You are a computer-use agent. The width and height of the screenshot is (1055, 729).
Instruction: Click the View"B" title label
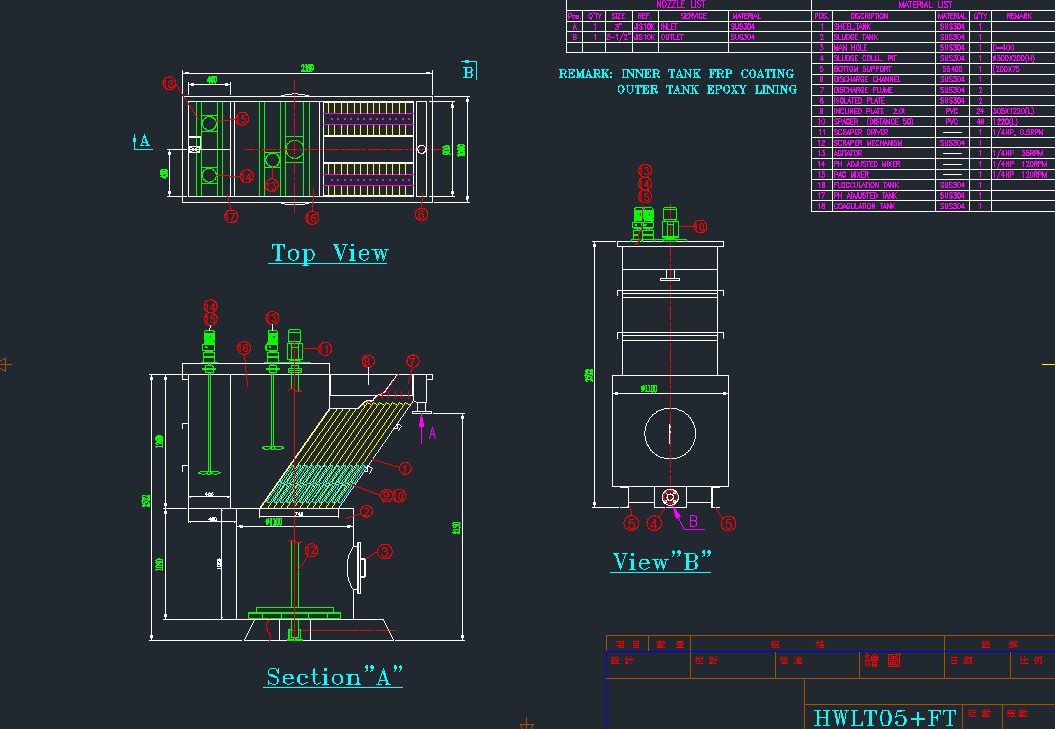660,562
